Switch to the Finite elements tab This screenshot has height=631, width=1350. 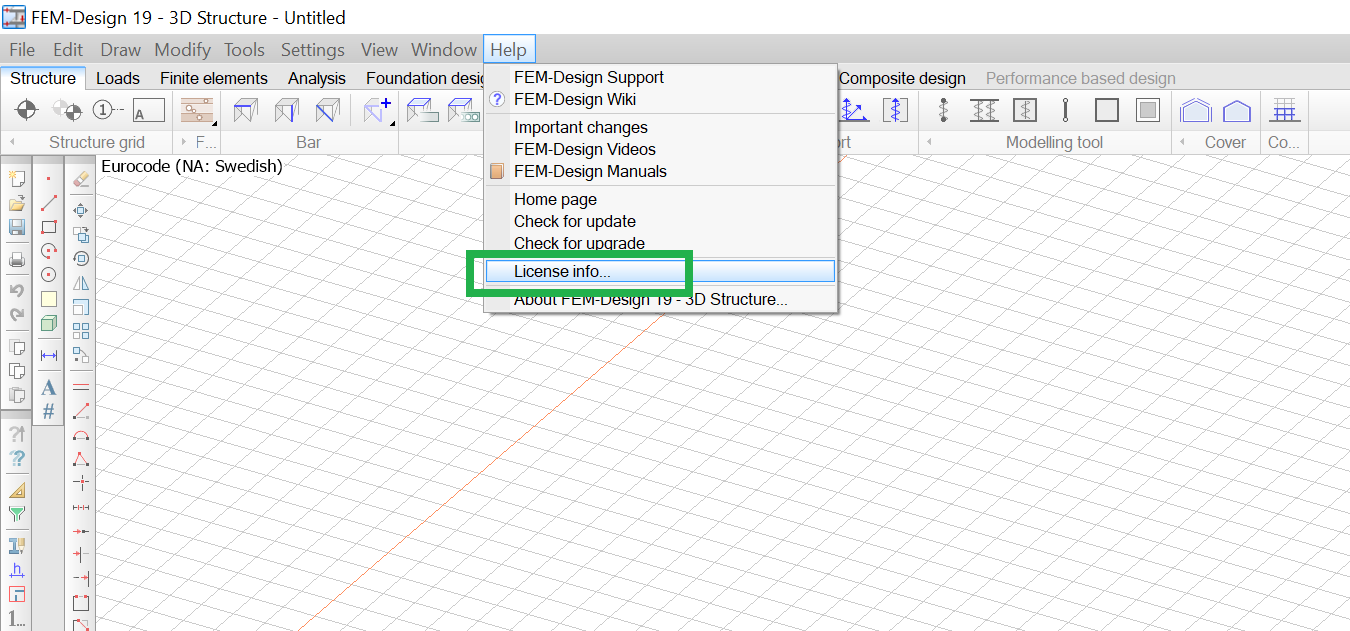tap(214, 78)
